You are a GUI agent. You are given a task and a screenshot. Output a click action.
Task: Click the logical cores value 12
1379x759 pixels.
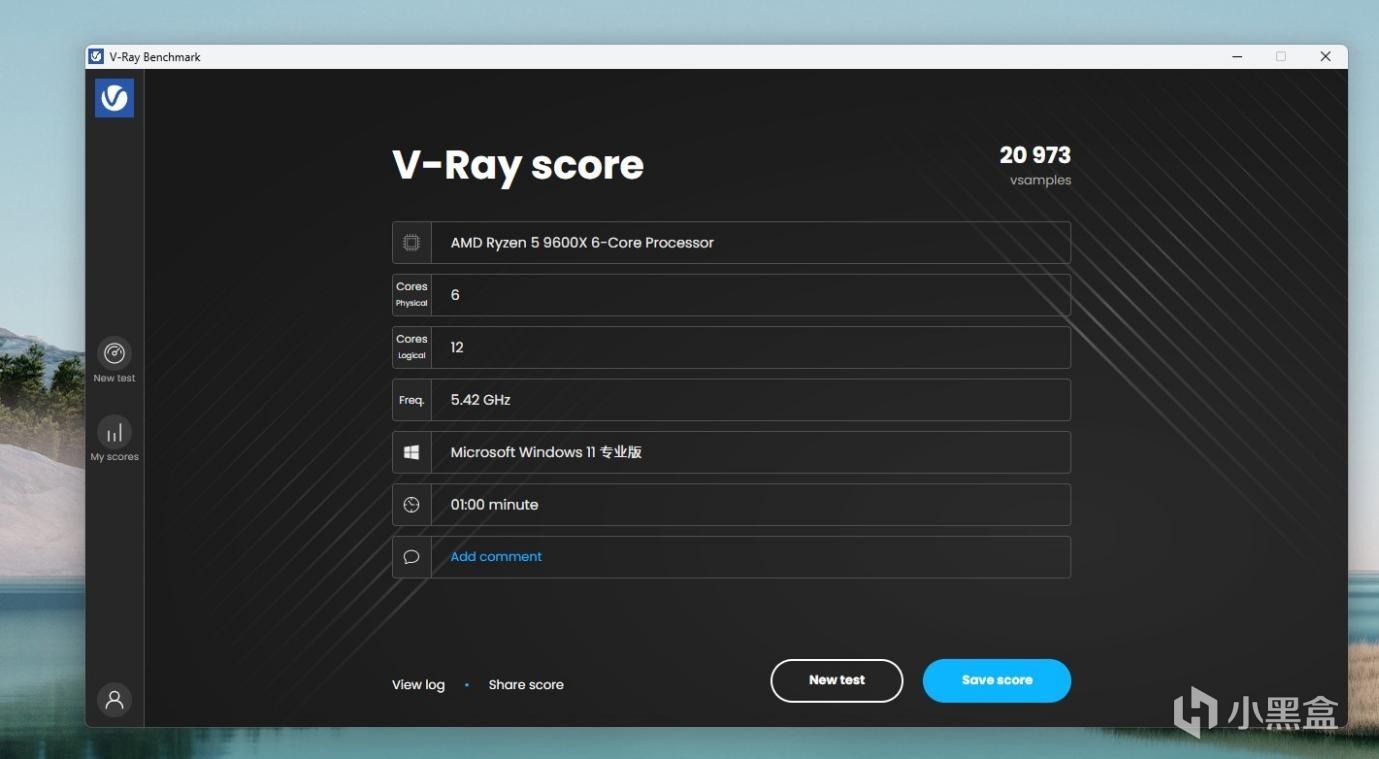tap(457, 347)
